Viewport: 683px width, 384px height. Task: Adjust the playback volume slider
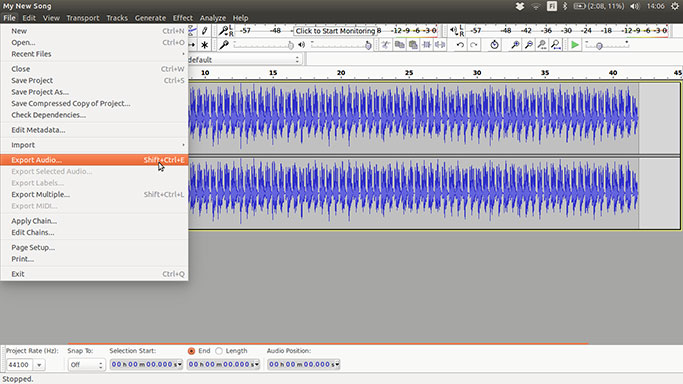341,45
